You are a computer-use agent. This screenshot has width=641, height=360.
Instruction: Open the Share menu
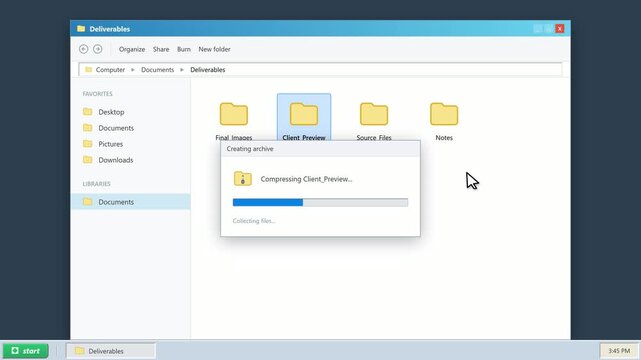tap(161, 49)
